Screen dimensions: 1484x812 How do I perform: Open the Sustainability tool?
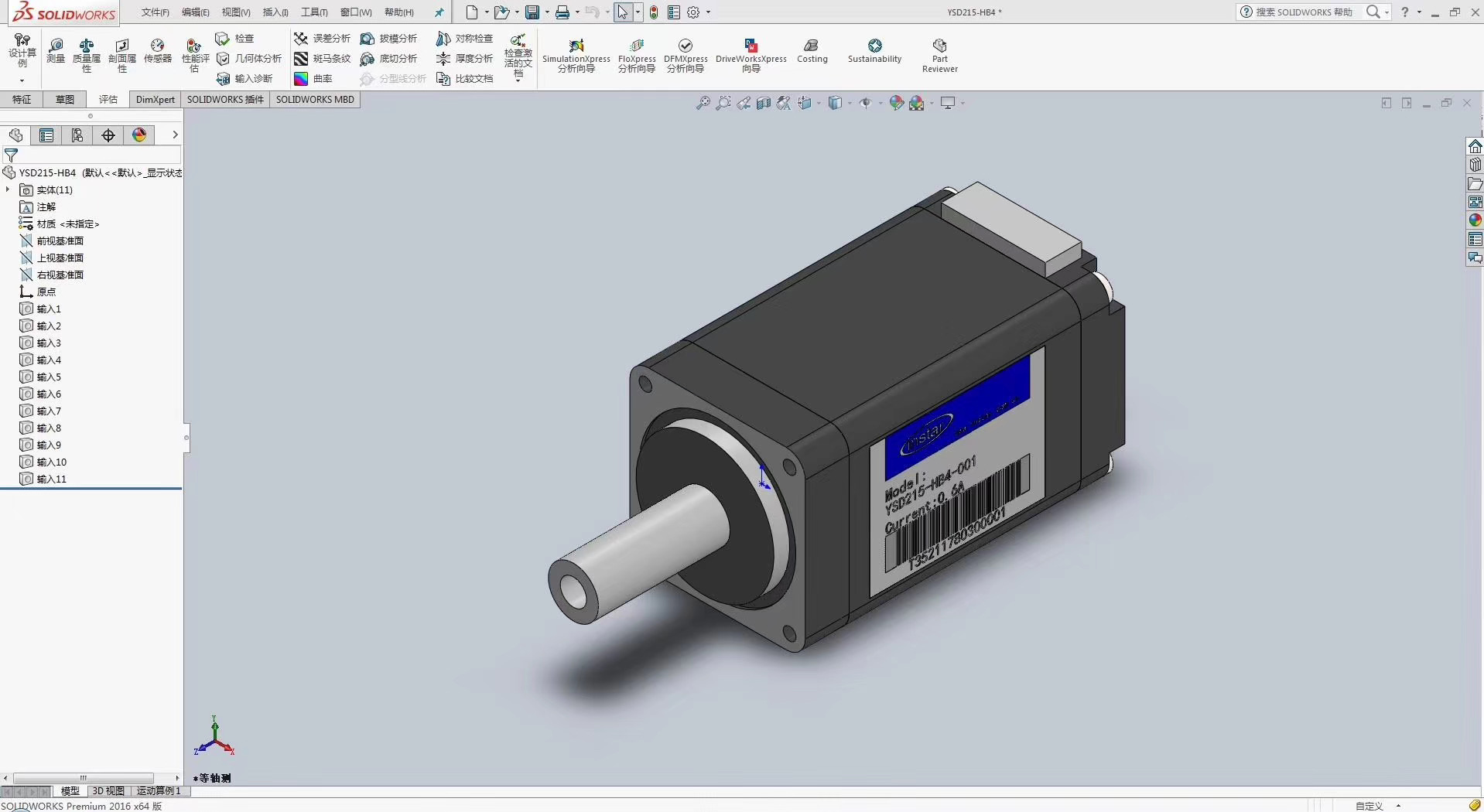pos(874,51)
